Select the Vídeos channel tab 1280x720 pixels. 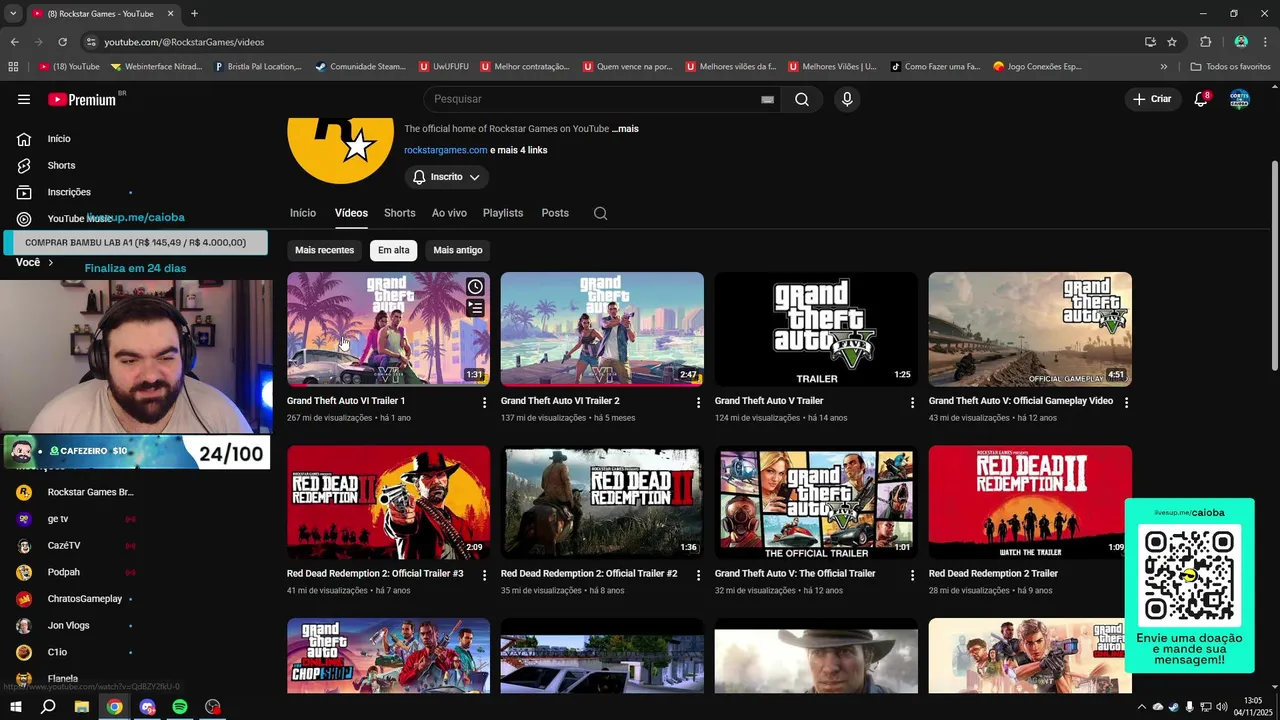click(x=351, y=213)
